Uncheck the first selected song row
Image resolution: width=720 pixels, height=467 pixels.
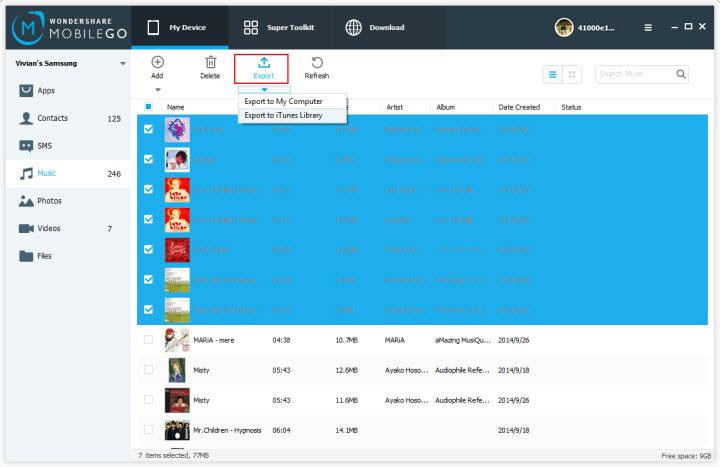148,129
